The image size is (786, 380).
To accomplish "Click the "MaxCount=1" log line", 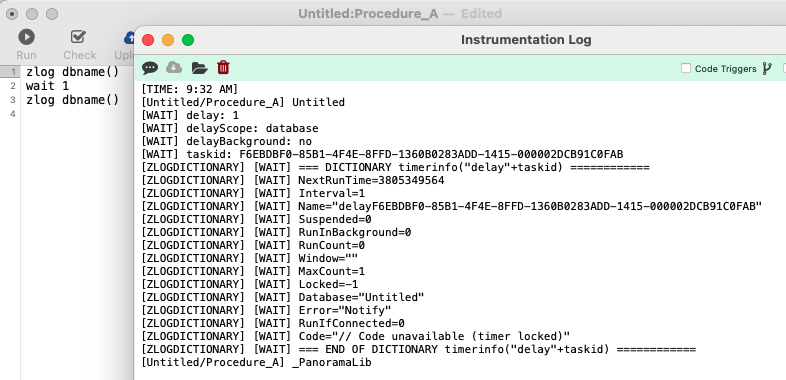I will (253, 272).
